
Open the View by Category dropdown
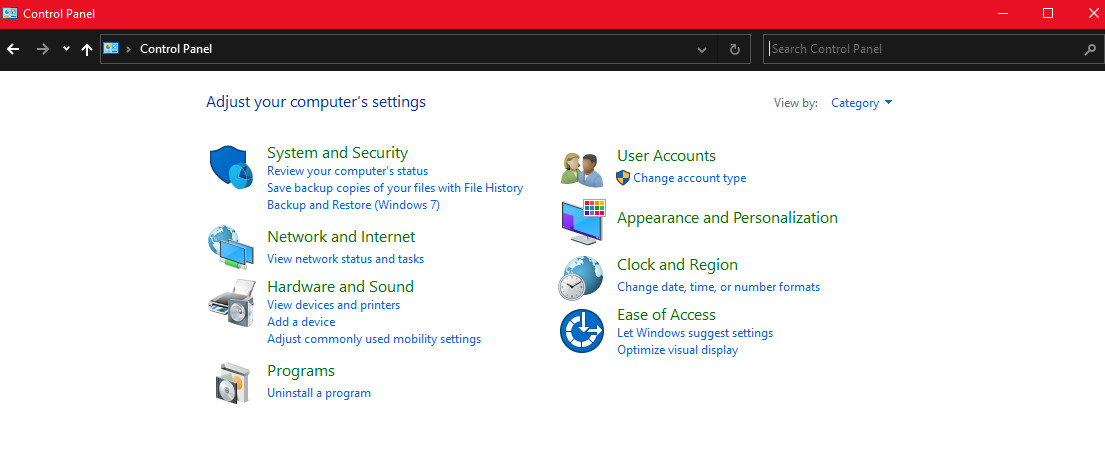[x=861, y=103]
